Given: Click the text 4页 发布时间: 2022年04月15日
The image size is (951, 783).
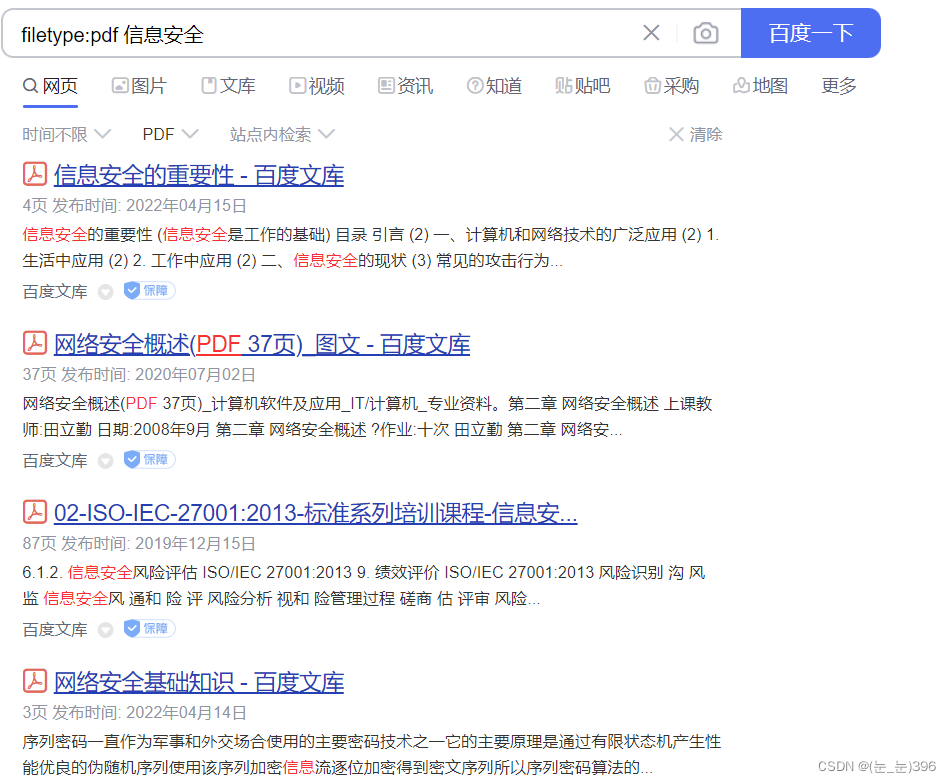Looking at the screenshot, I should click(135, 206).
